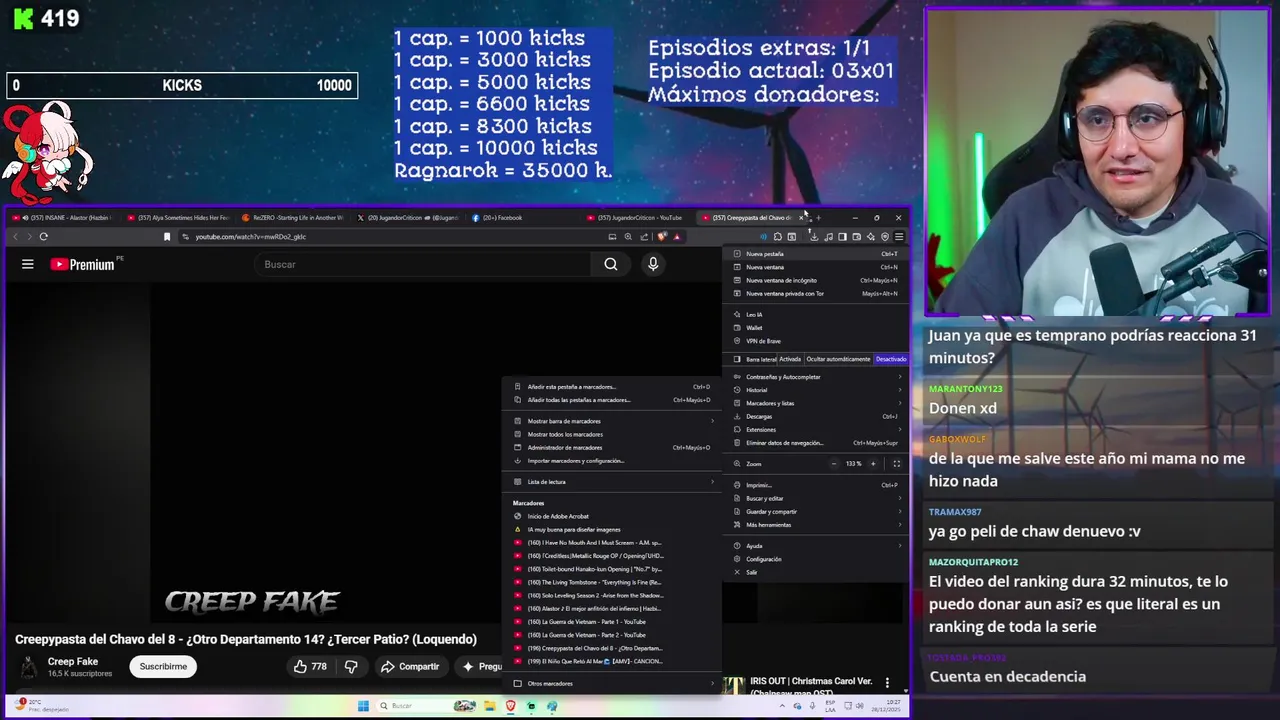Open new tab plus button
The height and width of the screenshot is (720, 1280).
point(818,217)
